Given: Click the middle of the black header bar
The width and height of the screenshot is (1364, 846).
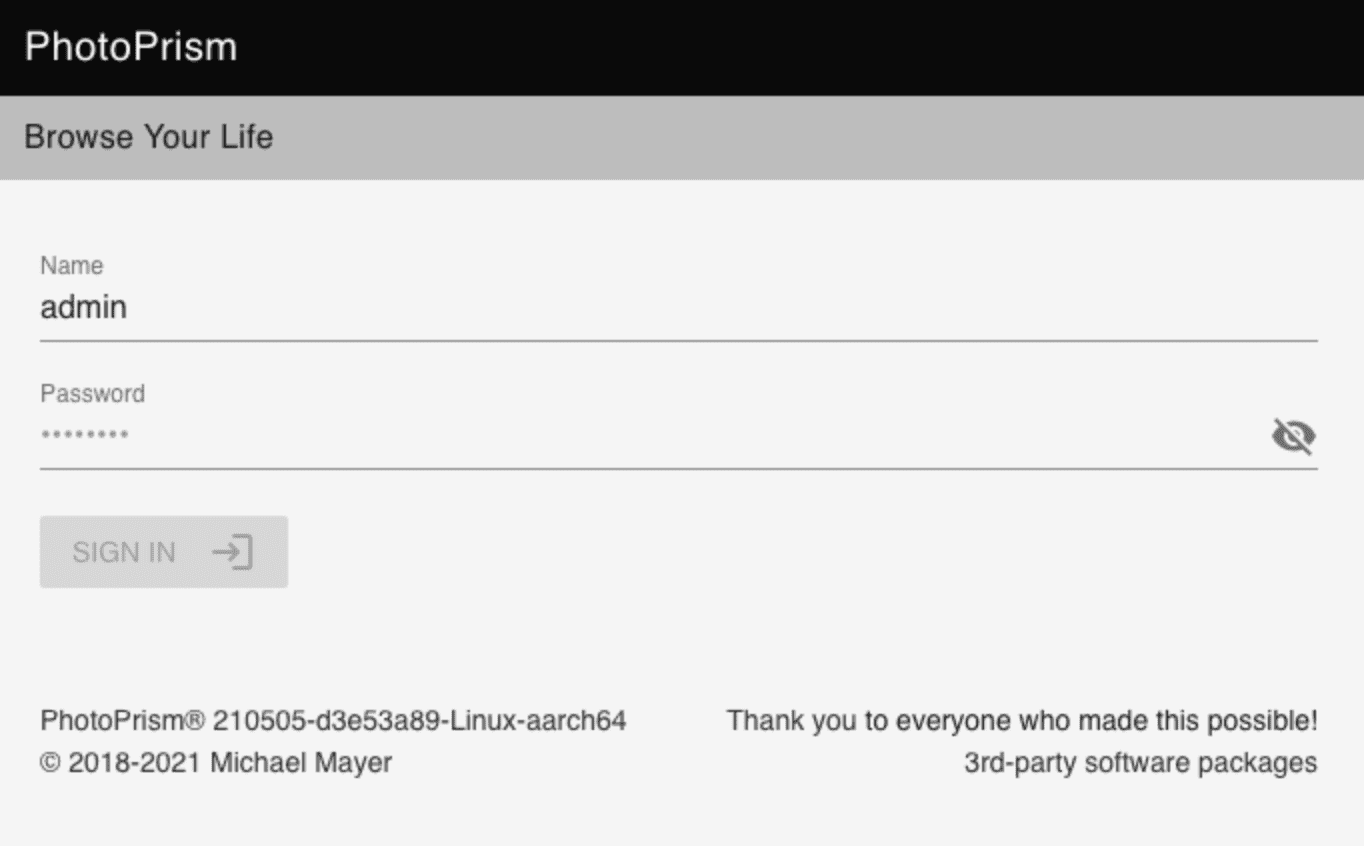Looking at the screenshot, I should pos(682,47).
